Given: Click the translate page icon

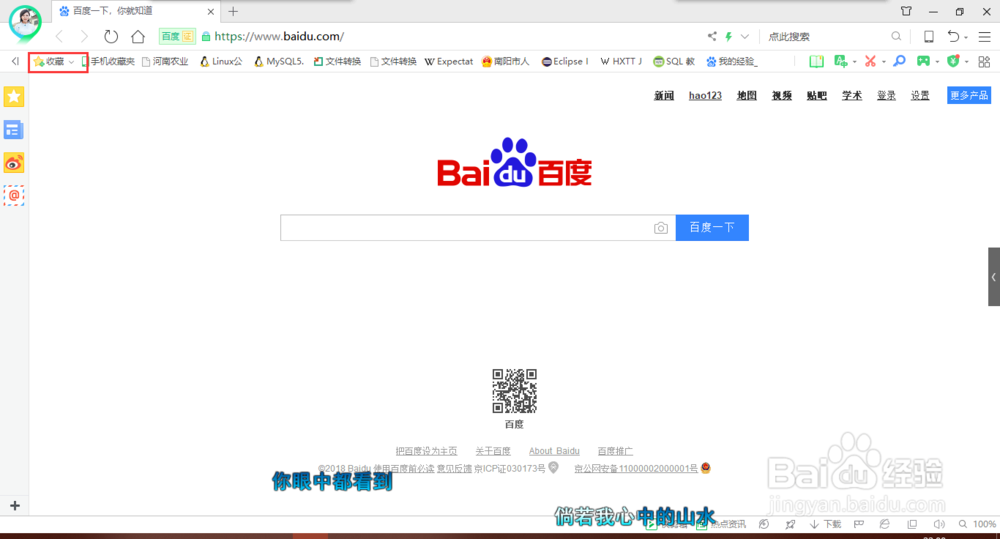Looking at the screenshot, I should pos(841,61).
